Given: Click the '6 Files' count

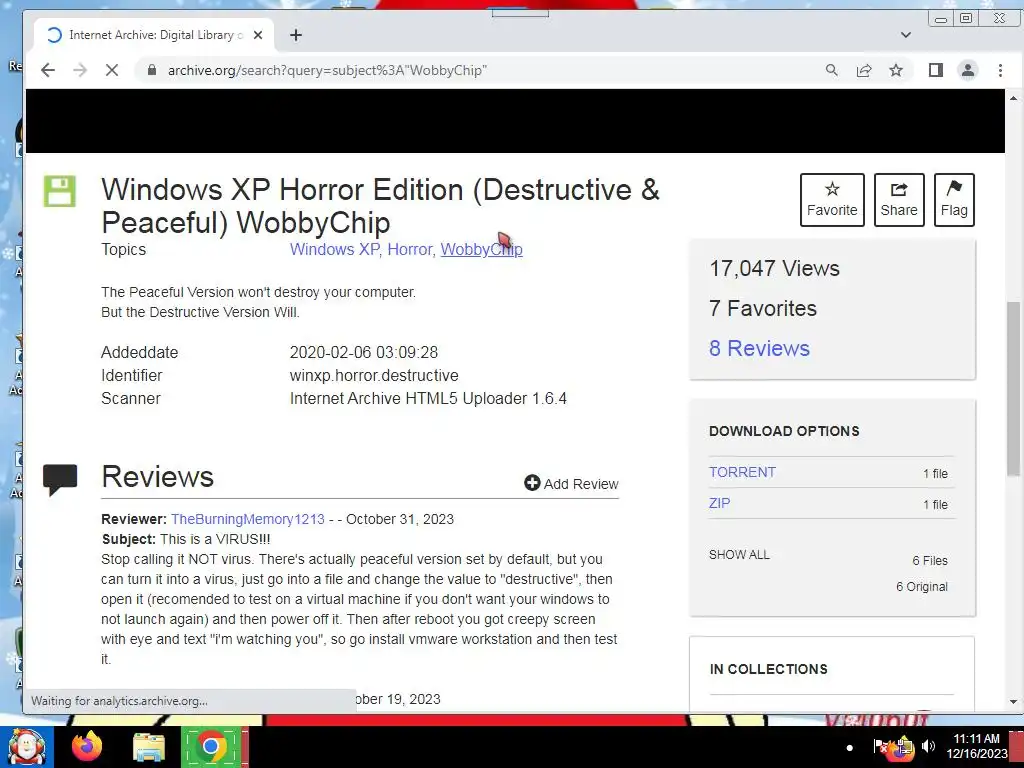Looking at the screenshot, I should tap(929, 561).
